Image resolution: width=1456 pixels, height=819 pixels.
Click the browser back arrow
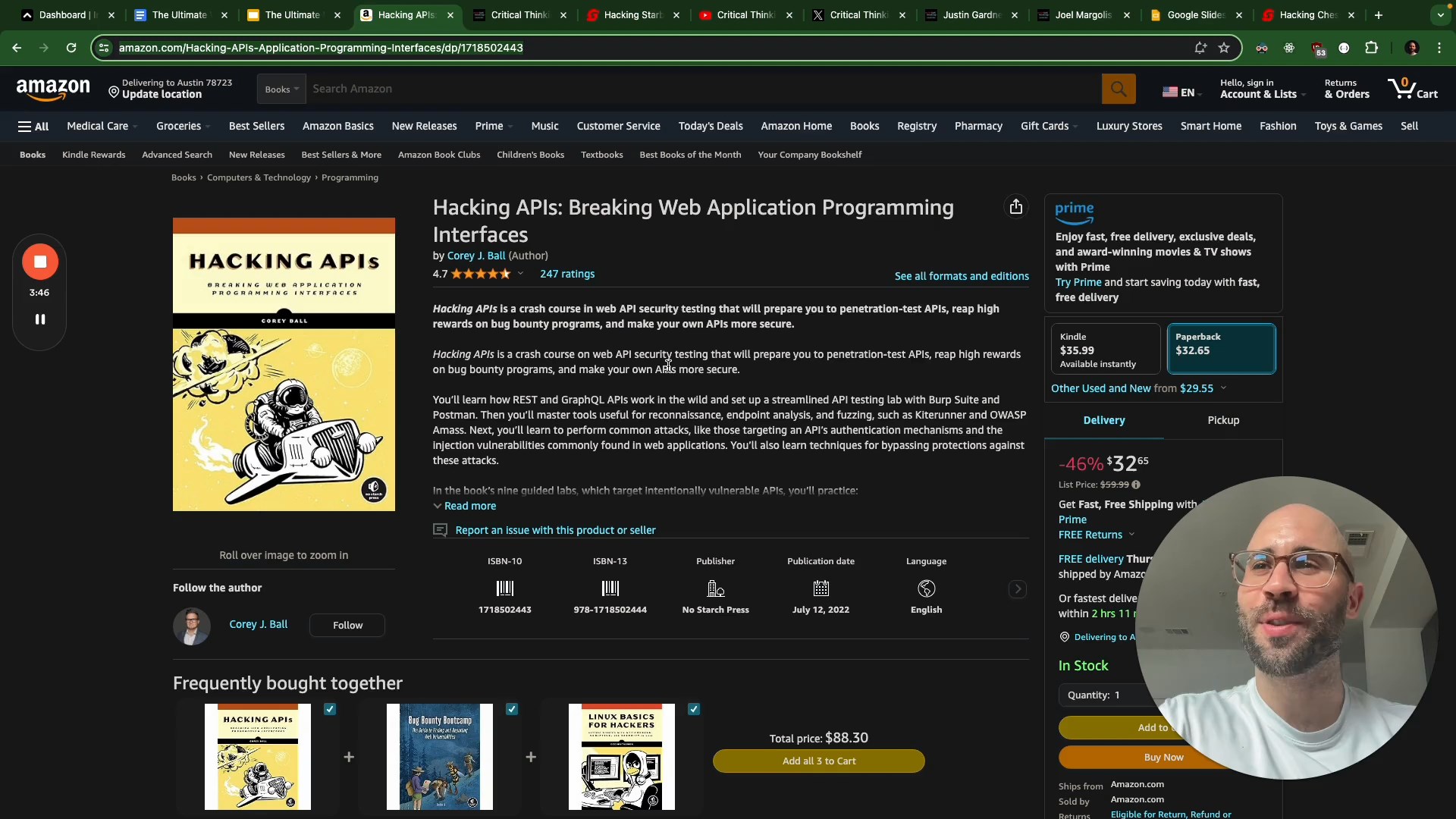point(17,48)
